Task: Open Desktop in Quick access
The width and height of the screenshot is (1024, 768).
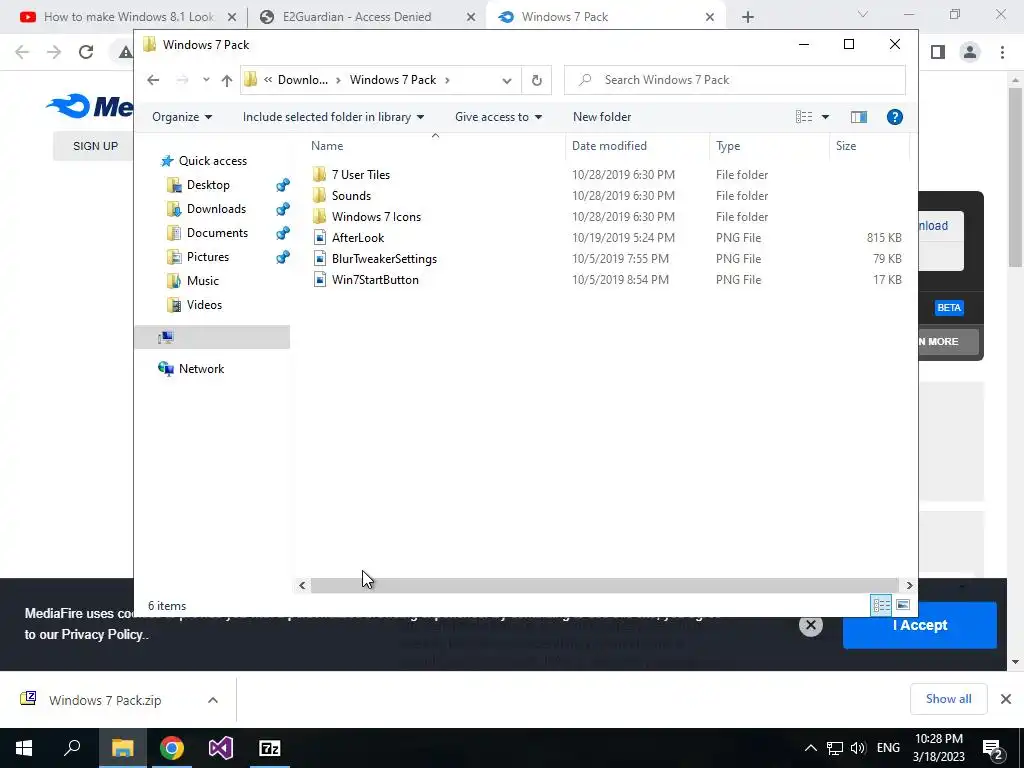Action: [x=208, y=185]
